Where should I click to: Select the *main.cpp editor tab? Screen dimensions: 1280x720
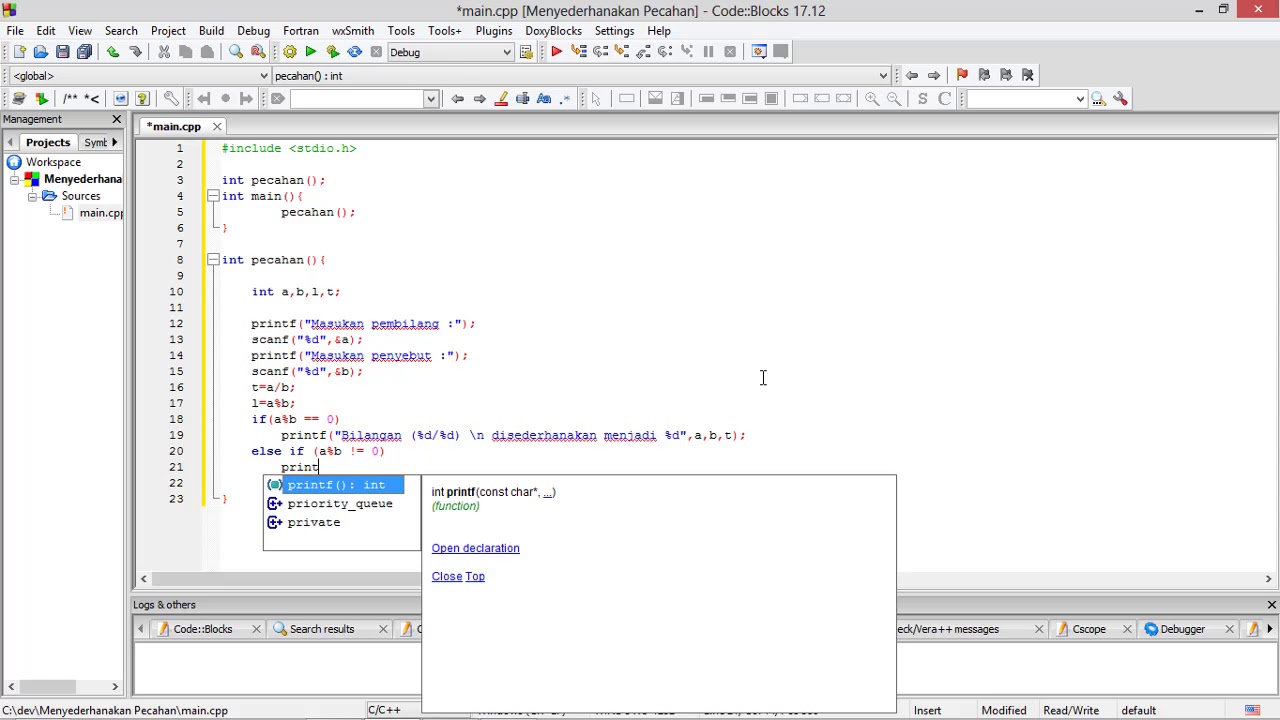pyautogui.click(x=176, y=126)
